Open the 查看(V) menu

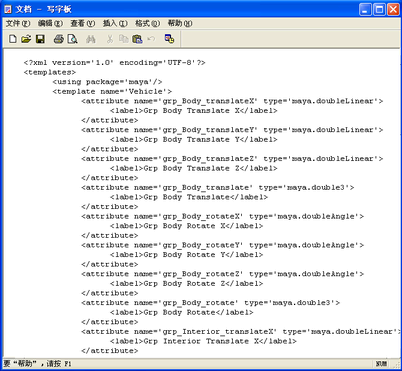coord(82,23)
